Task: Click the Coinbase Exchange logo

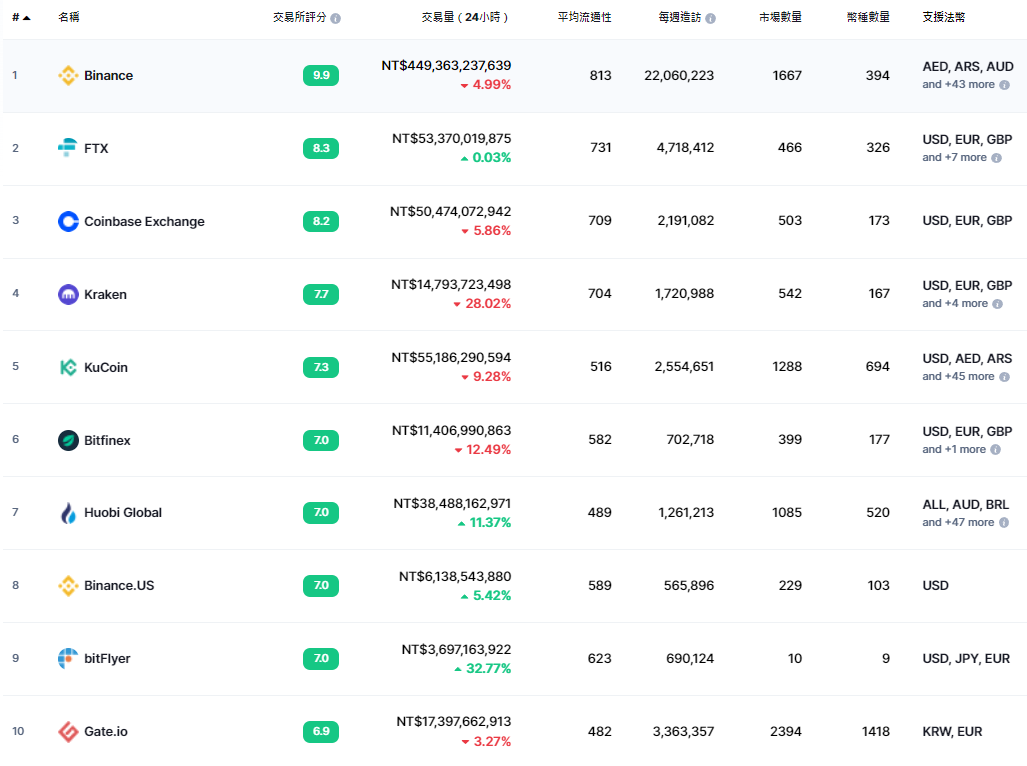Action: [x=68, y=221]
